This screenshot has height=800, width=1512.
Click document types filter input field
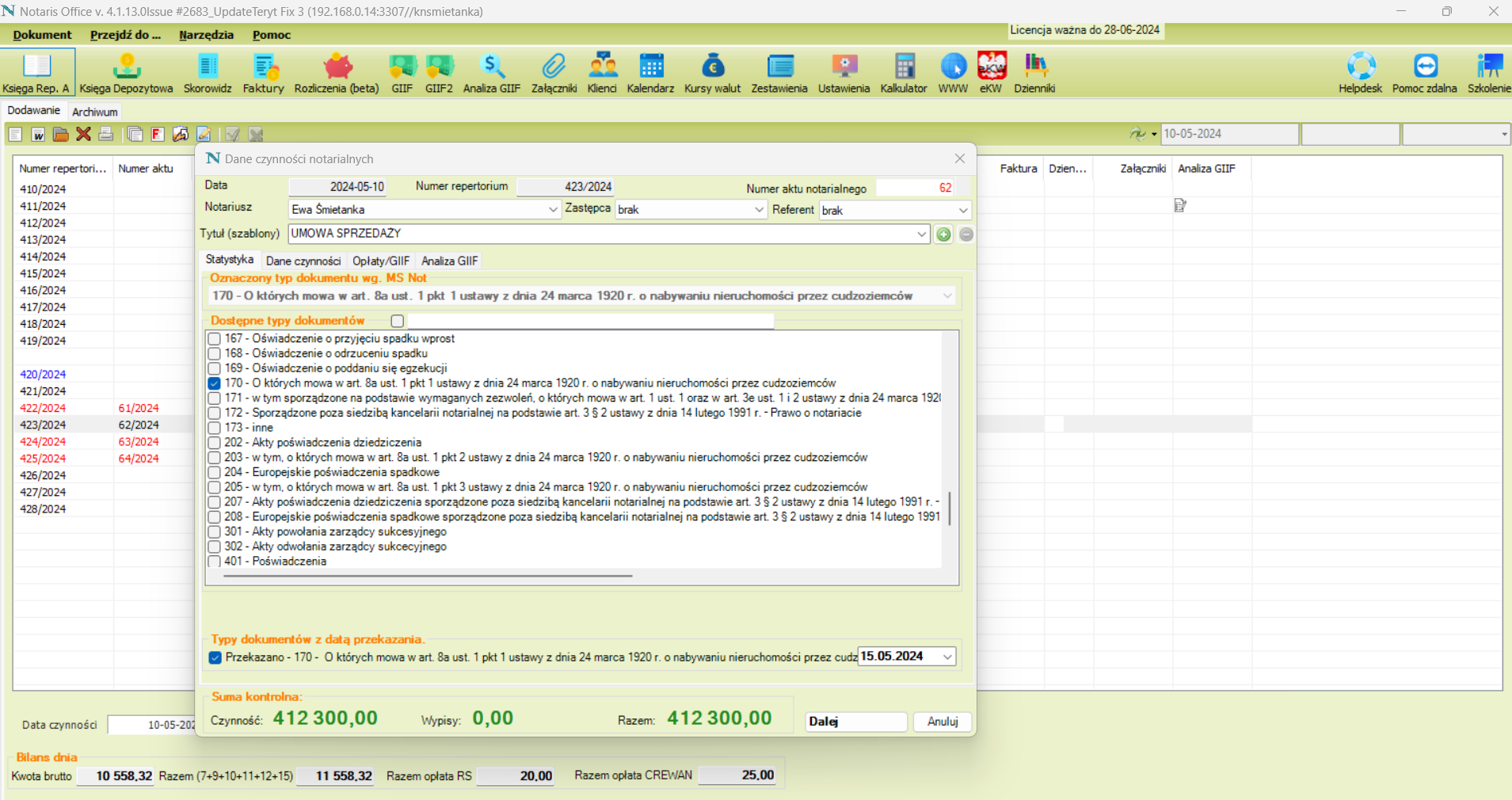coord(591,321)
